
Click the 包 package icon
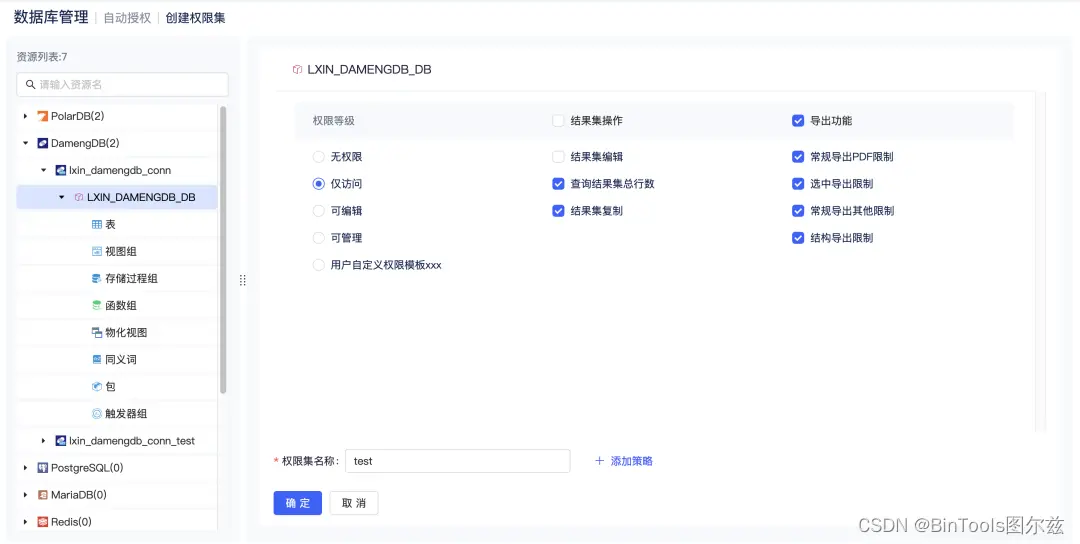tap(97, 386)
